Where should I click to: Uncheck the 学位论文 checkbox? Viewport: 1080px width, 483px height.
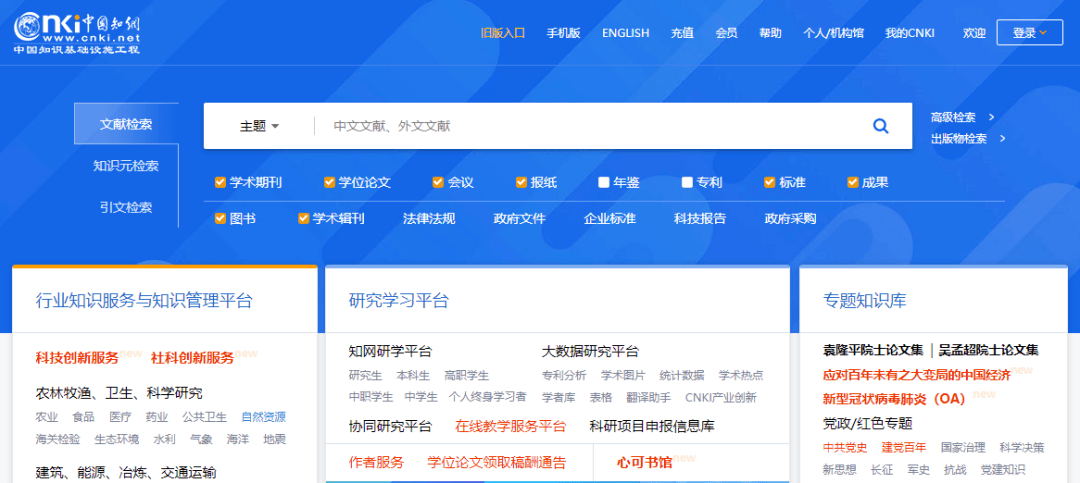pos(330,183)
